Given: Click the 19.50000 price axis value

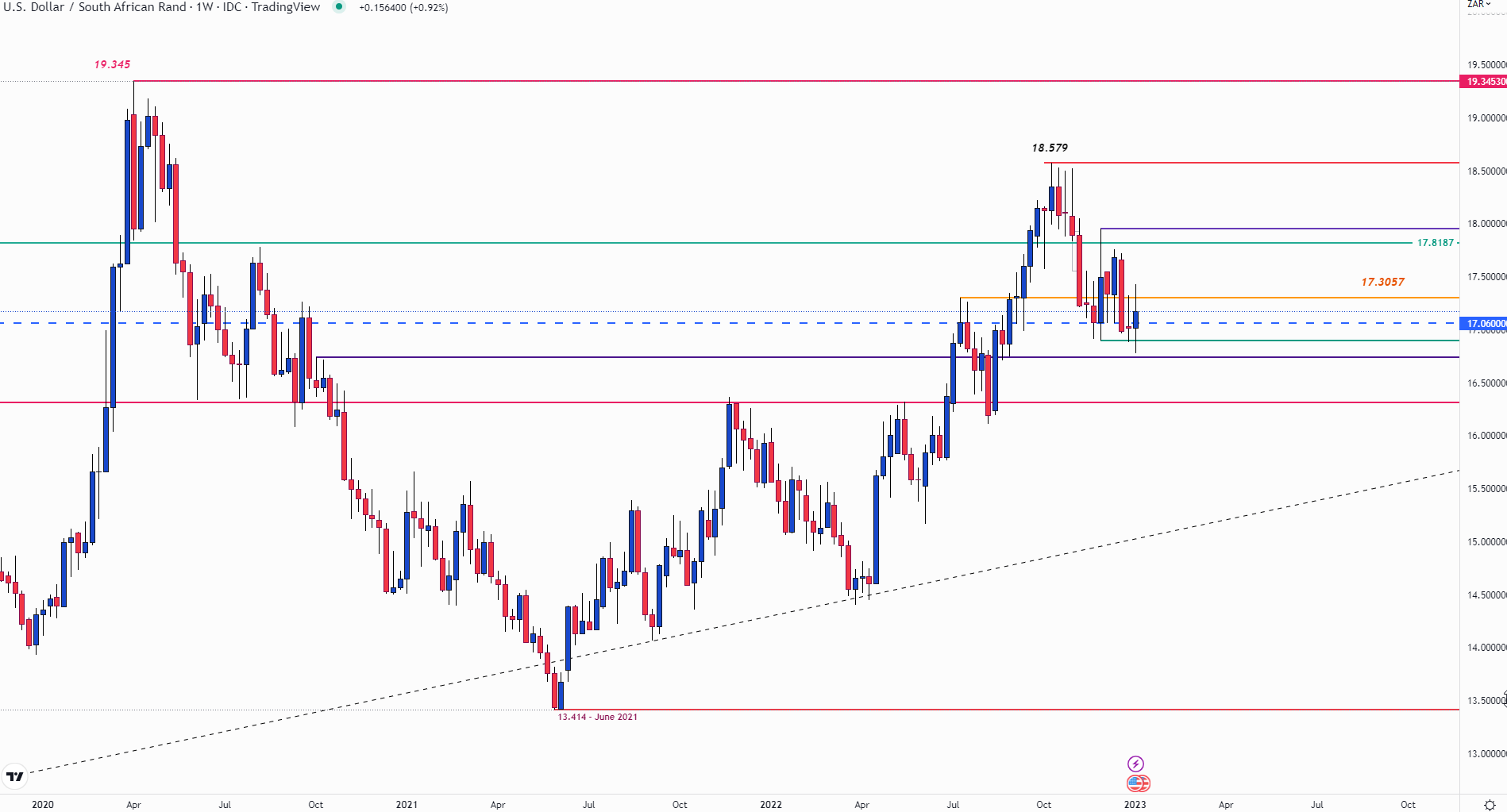Looking at the screenshot, I should point(1486,65).
